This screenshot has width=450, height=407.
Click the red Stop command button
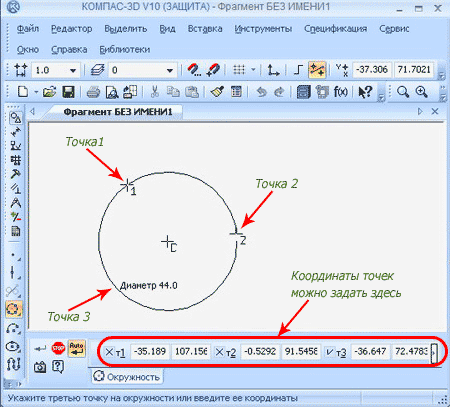[x=58, y=348]
